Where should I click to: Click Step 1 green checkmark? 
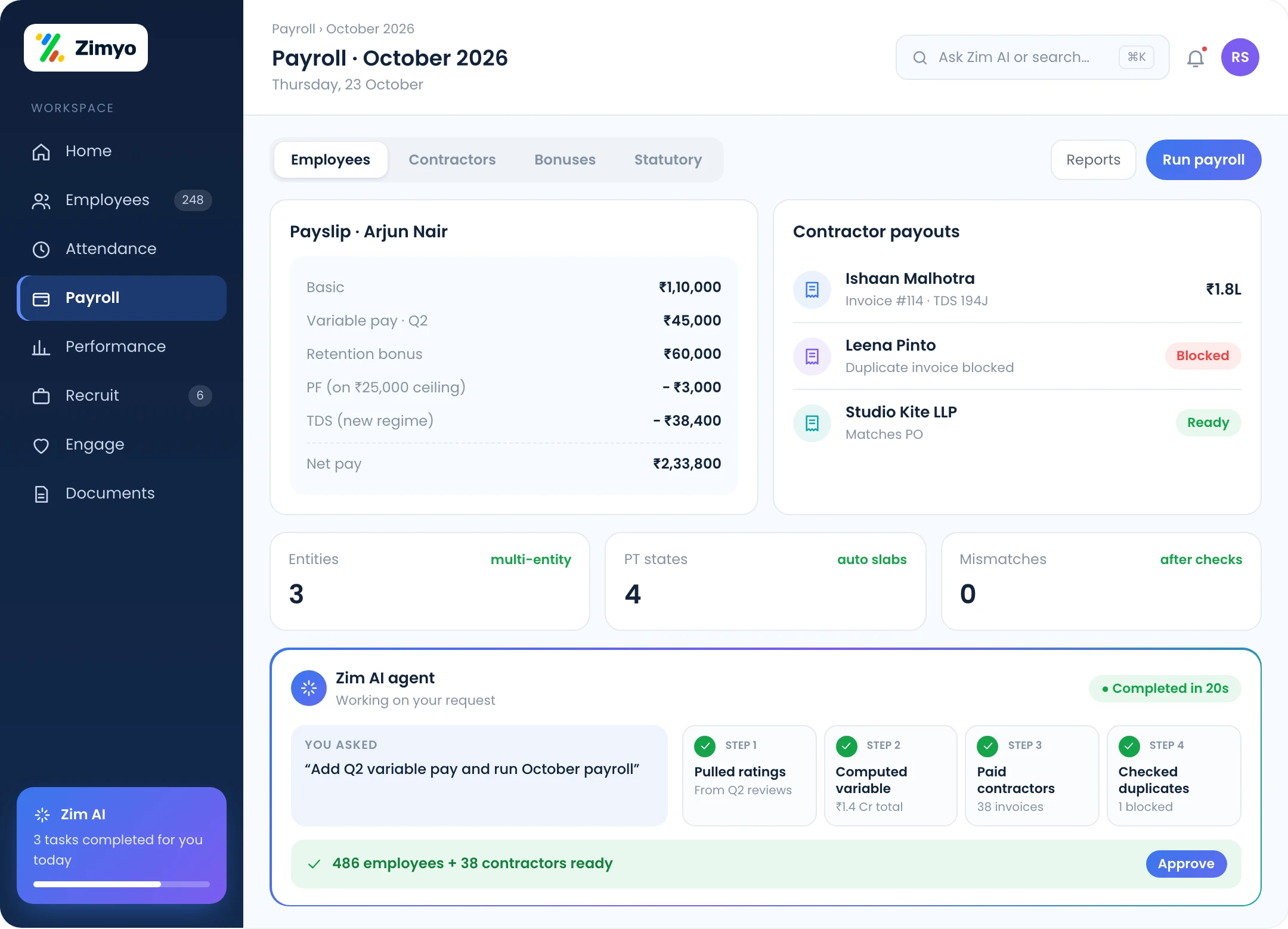pos(705,746)
